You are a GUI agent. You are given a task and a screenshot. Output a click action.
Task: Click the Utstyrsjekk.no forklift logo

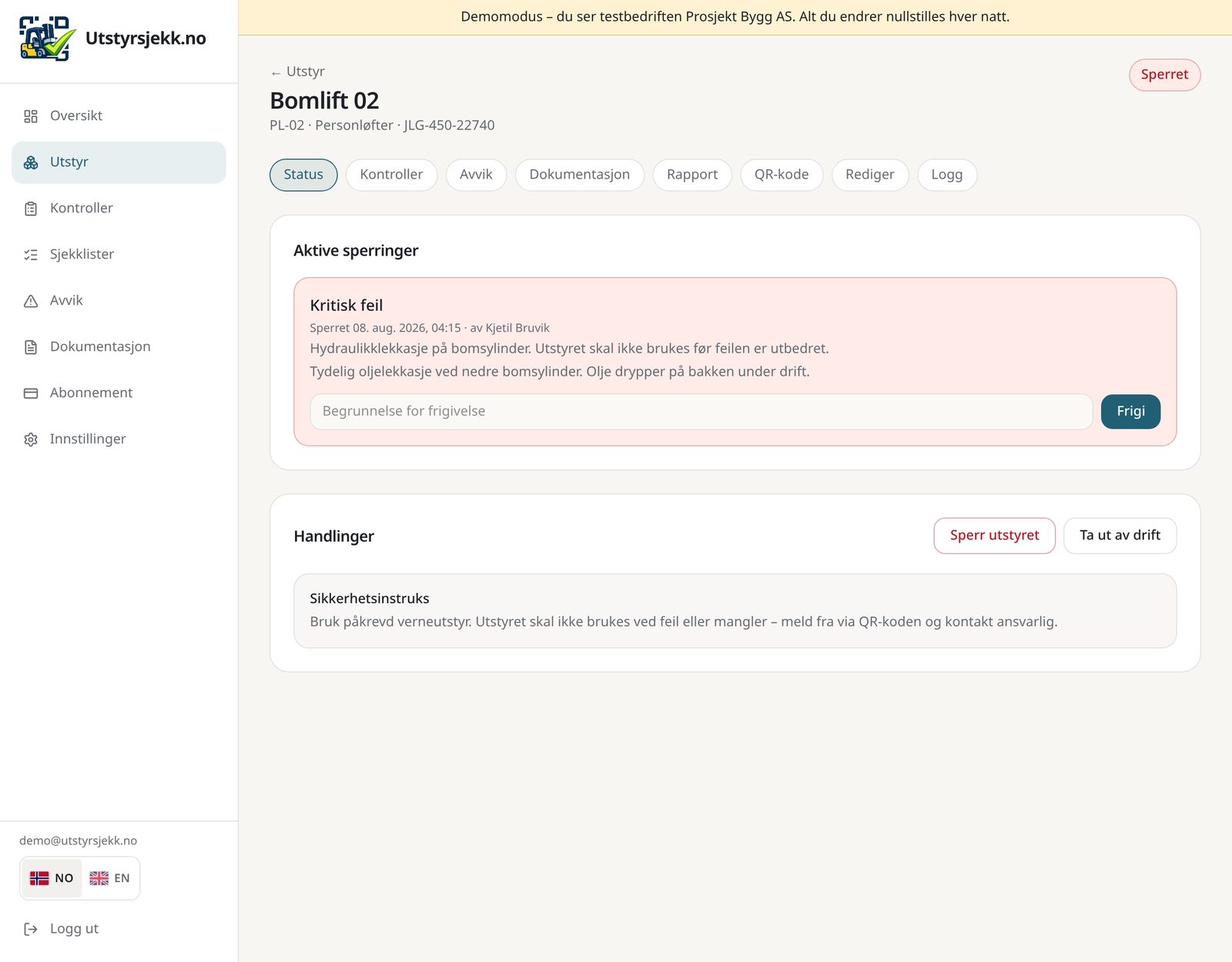[x=47, y=38]
